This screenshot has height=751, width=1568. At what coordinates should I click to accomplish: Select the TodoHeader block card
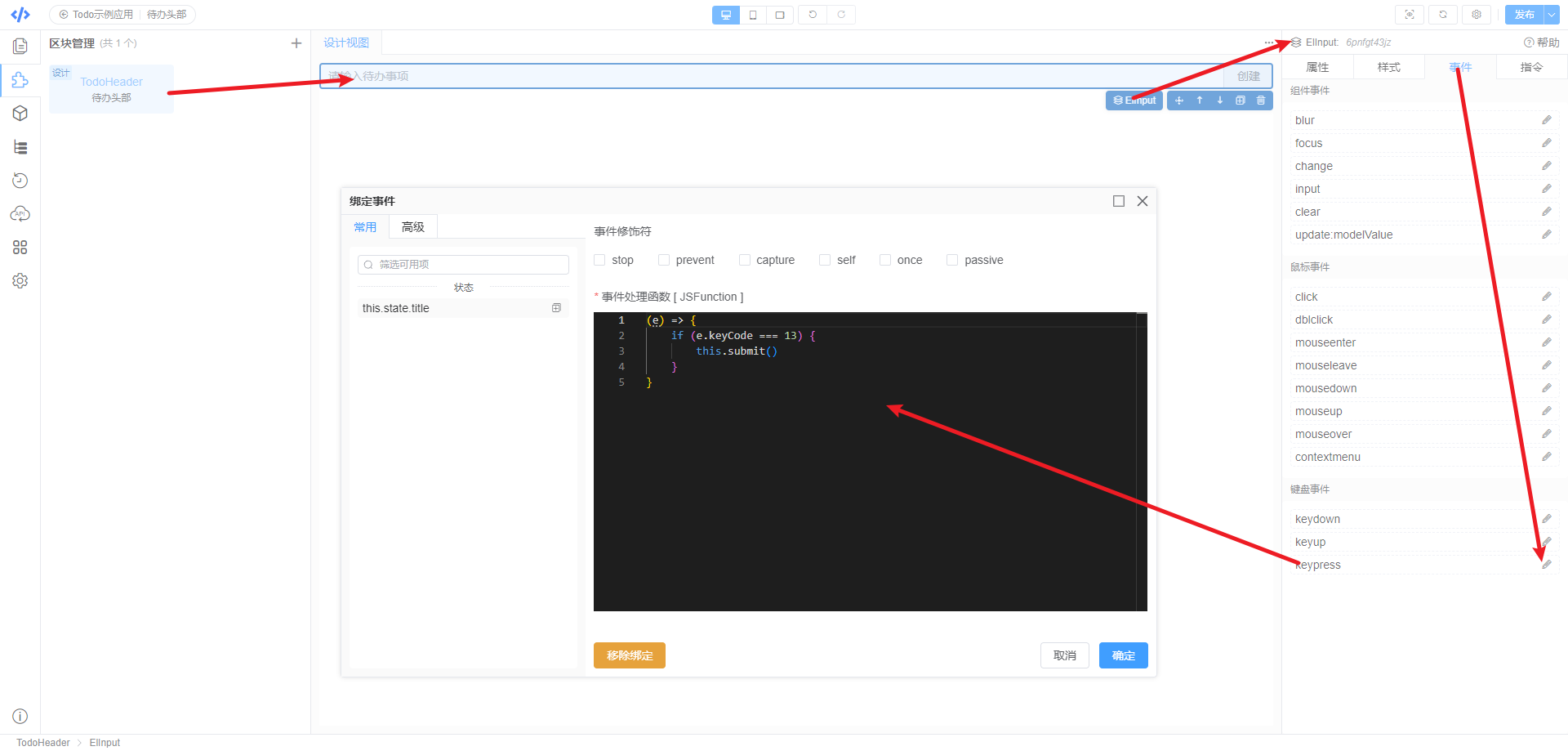coord(111,89)
